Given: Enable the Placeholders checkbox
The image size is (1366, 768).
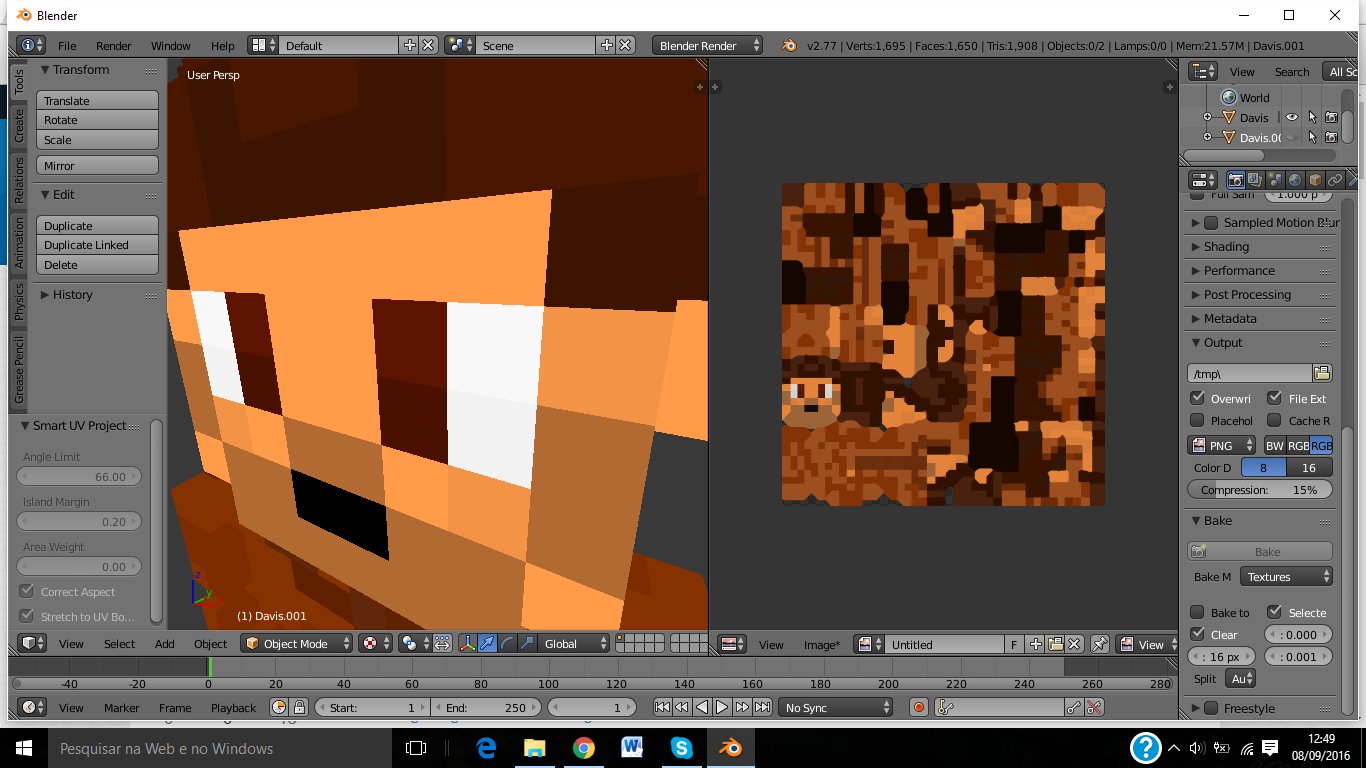Looking at the screenshot, I should tap(1197, 421).
